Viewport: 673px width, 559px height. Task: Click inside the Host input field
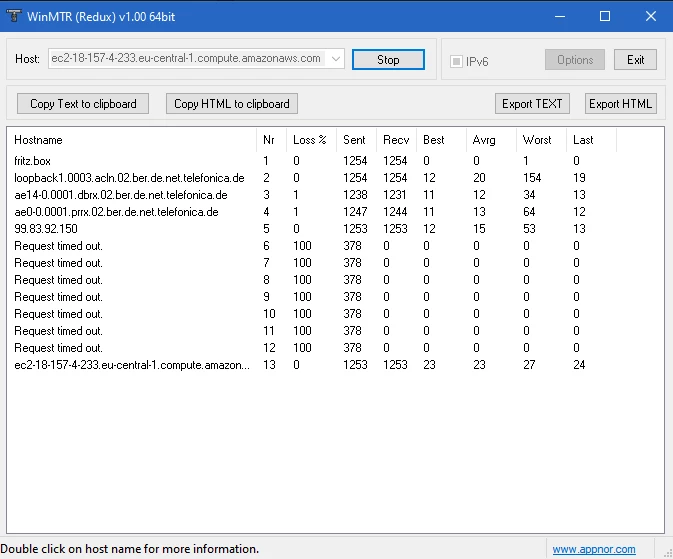tap(185, 59)
